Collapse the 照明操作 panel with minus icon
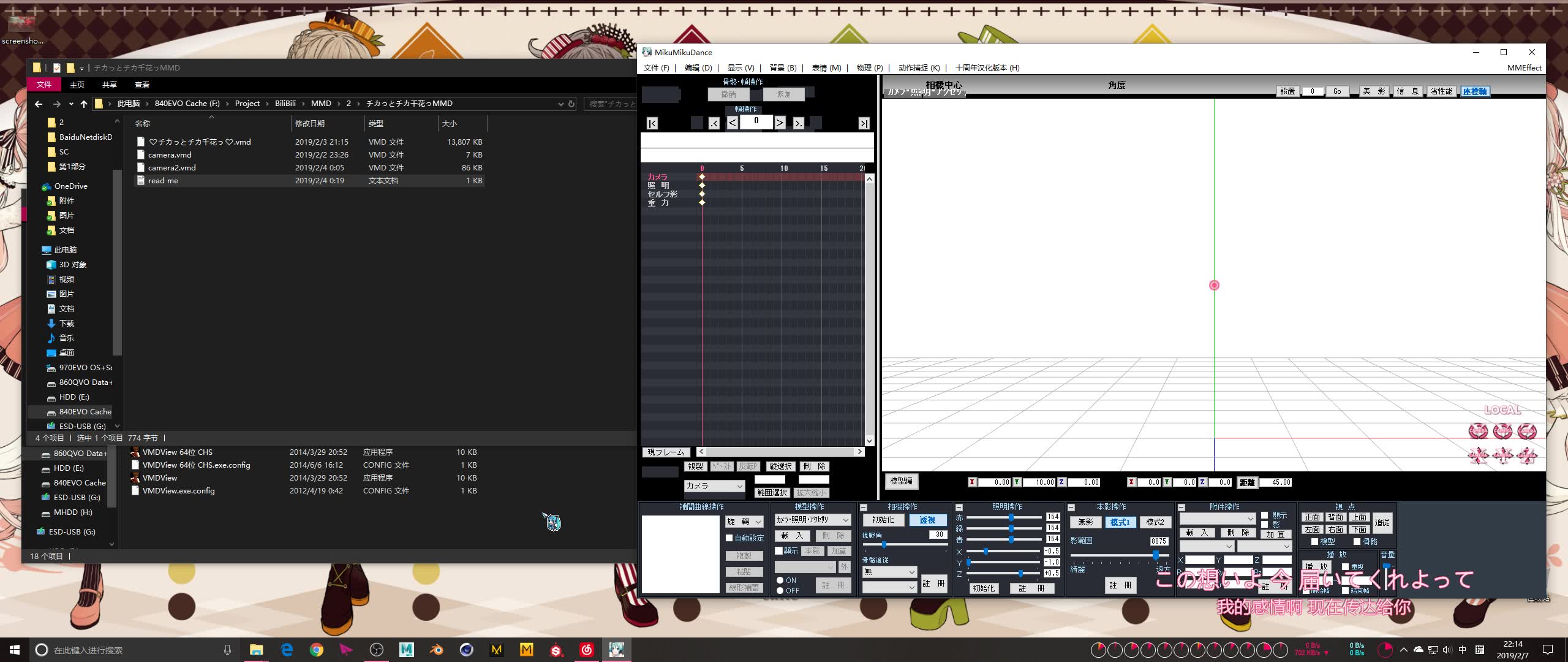 coord(959,508)
